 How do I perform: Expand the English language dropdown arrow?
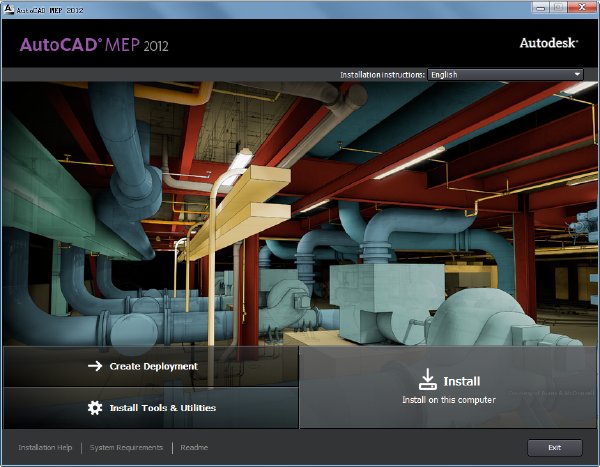point(577,75)
